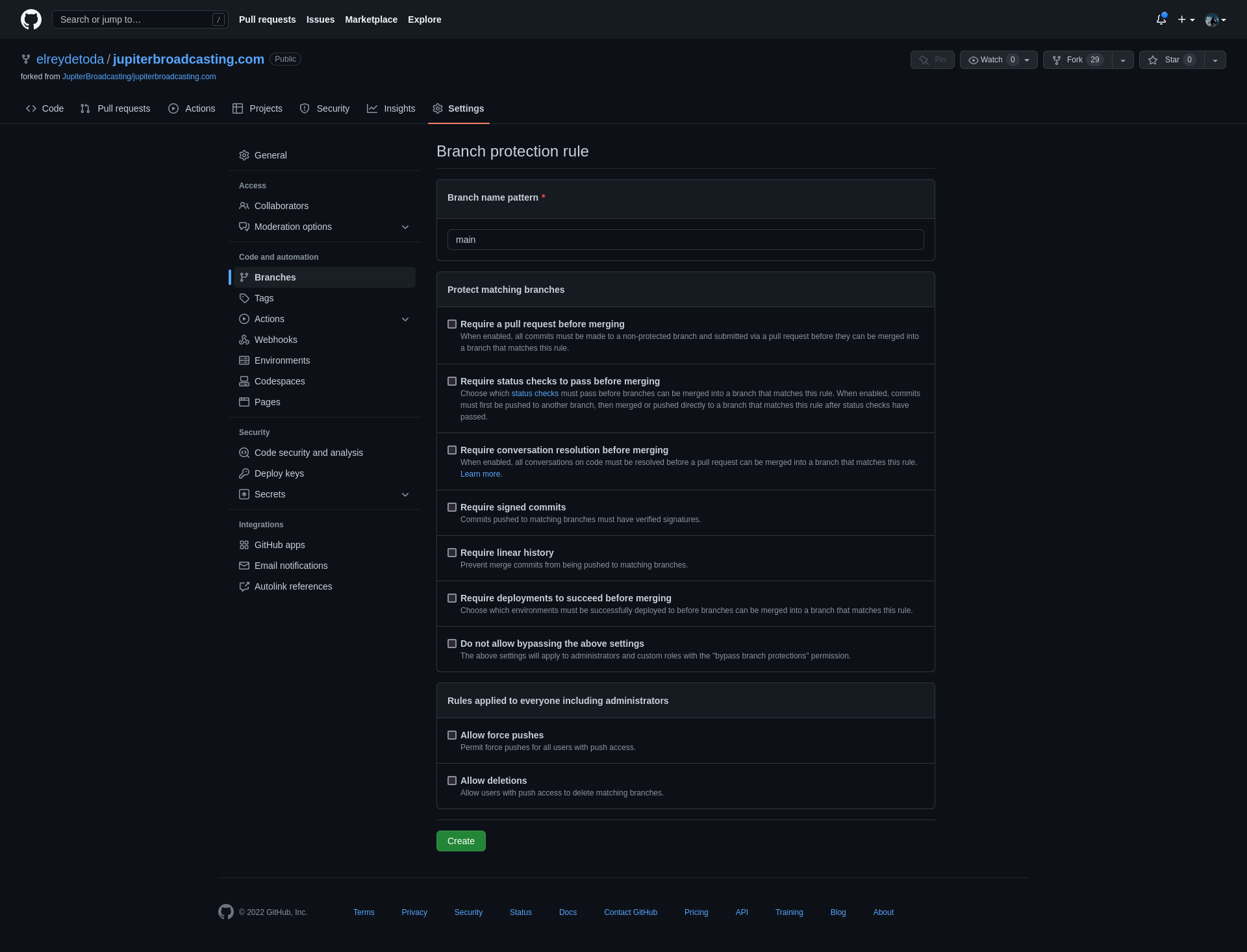This screenshot has width=1247, height=952.
Task: Click the Webhooks icon in the sidebar
Action: coord(244,340)
